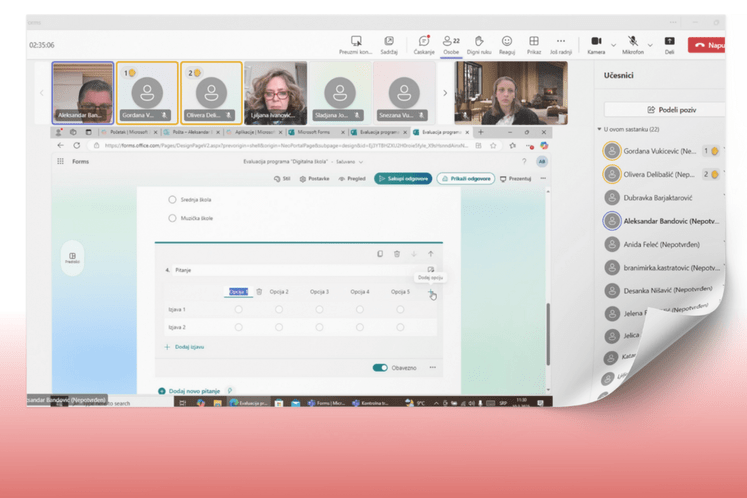Move the question up with arrow icon
The height and width of the screenshot is (498, 747).
coord(431,254)
